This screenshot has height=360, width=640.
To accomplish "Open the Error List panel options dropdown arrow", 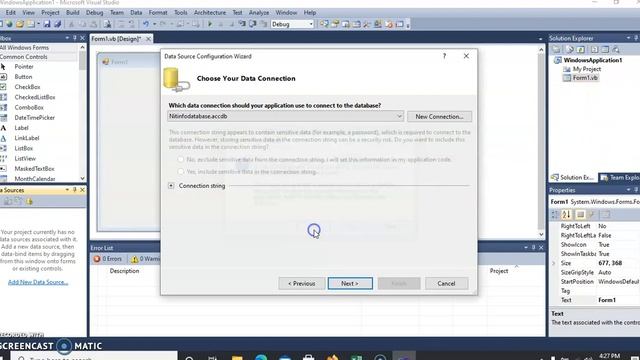I will click(x=526, y=247).
